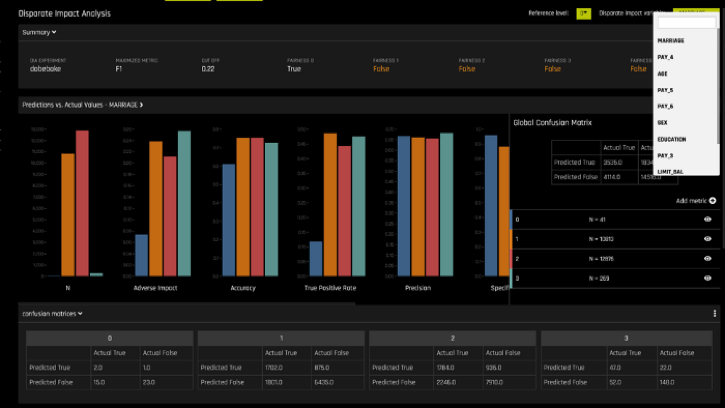The width and height of the screenshot is (725, 408).
Task: Choose EDUCATION from the dropdown options
Action: (671, 139)
